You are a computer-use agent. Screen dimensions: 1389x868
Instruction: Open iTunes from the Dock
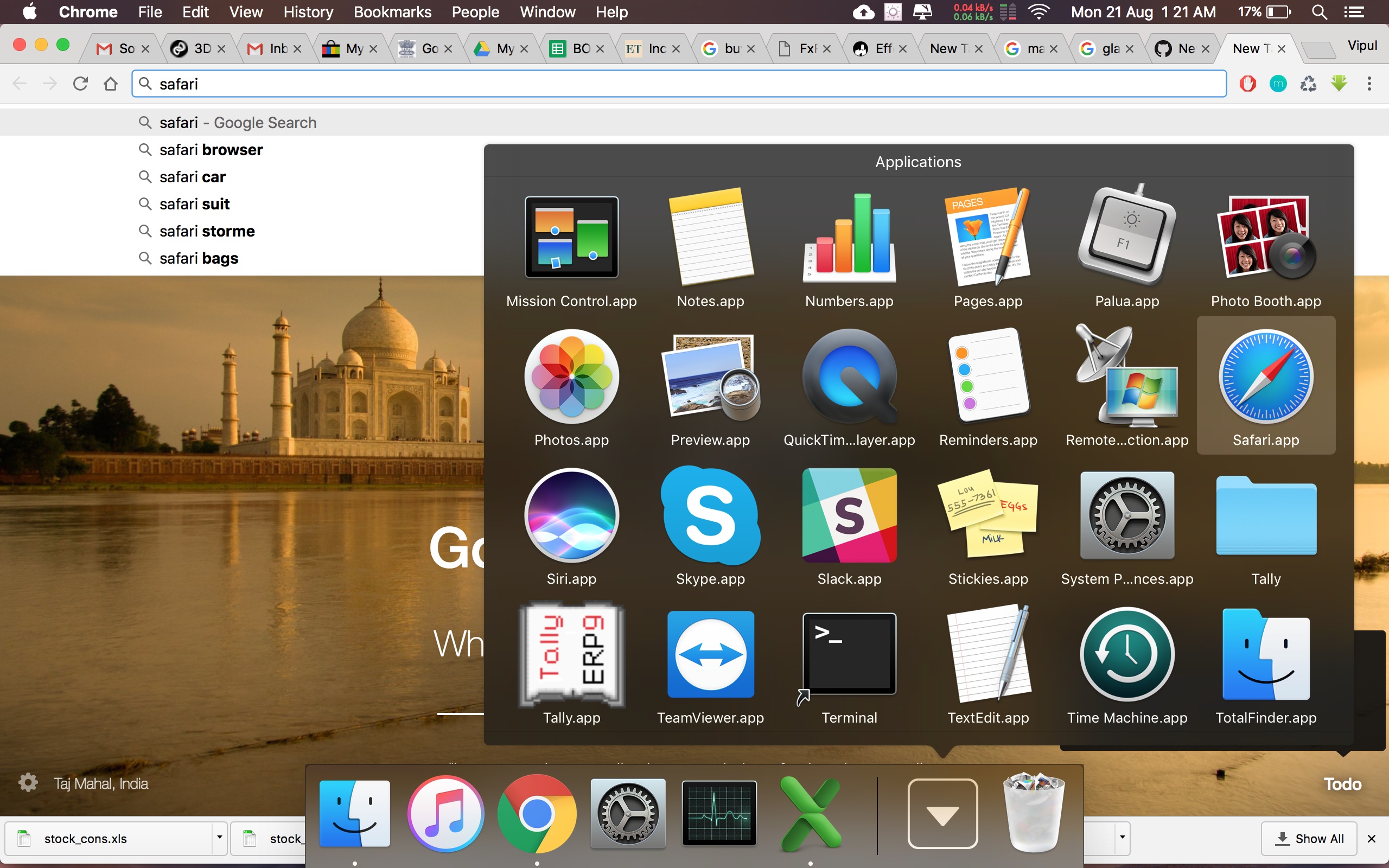tap(446, 814)
